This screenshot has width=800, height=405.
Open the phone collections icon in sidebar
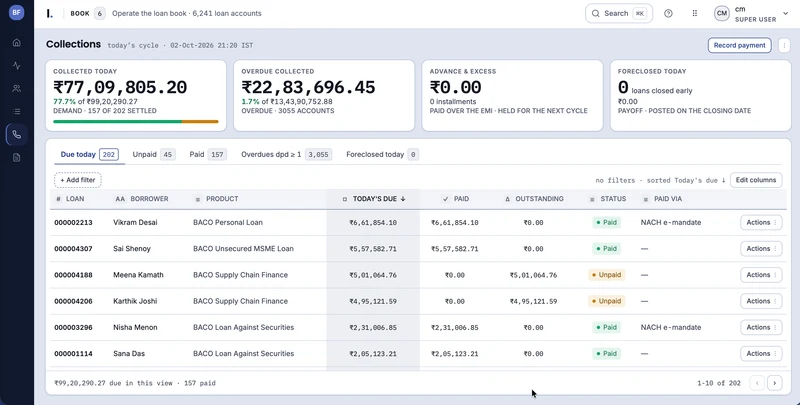(x=17, y=135)
